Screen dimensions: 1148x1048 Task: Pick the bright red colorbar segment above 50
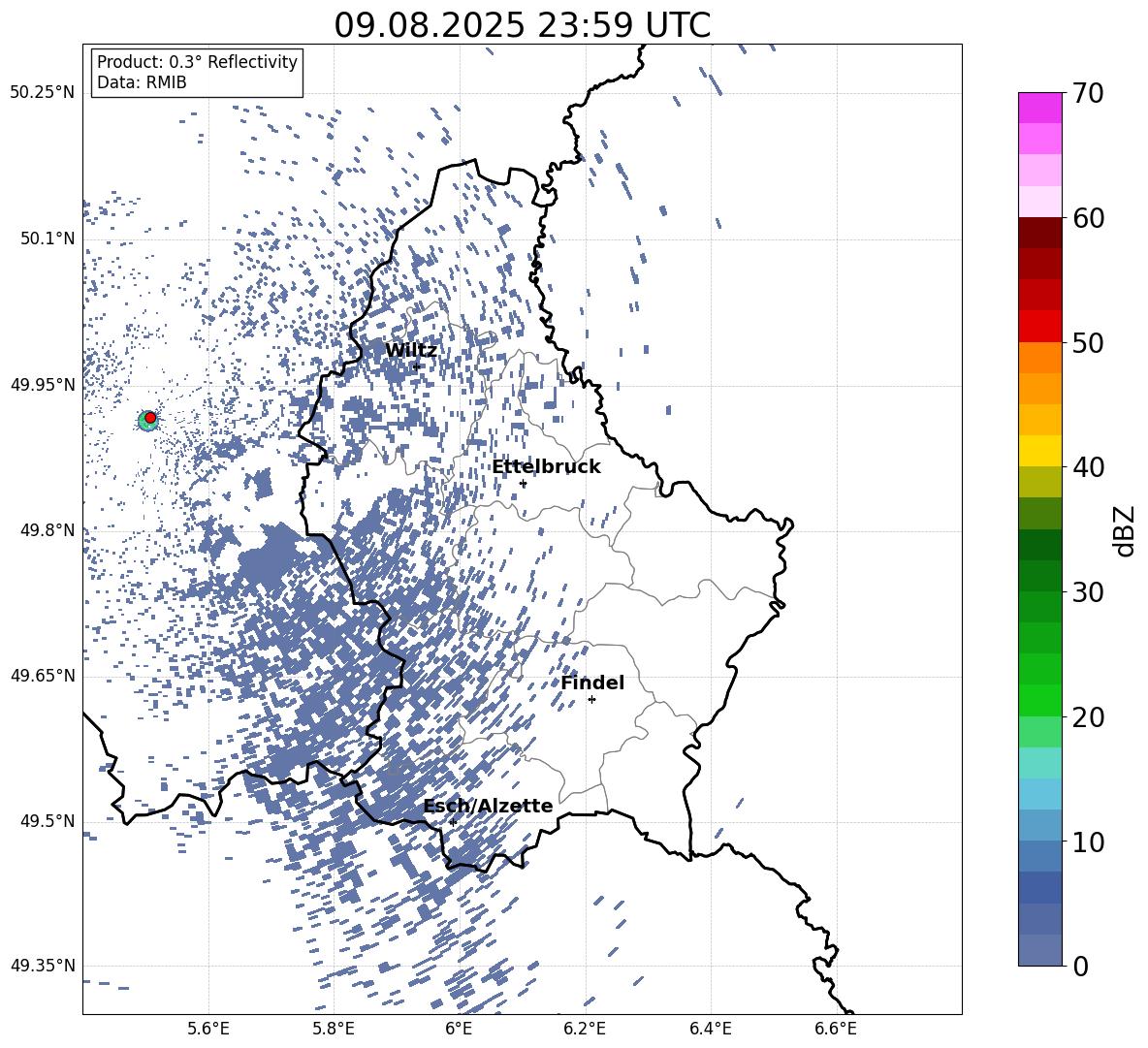click(1040, 327)
